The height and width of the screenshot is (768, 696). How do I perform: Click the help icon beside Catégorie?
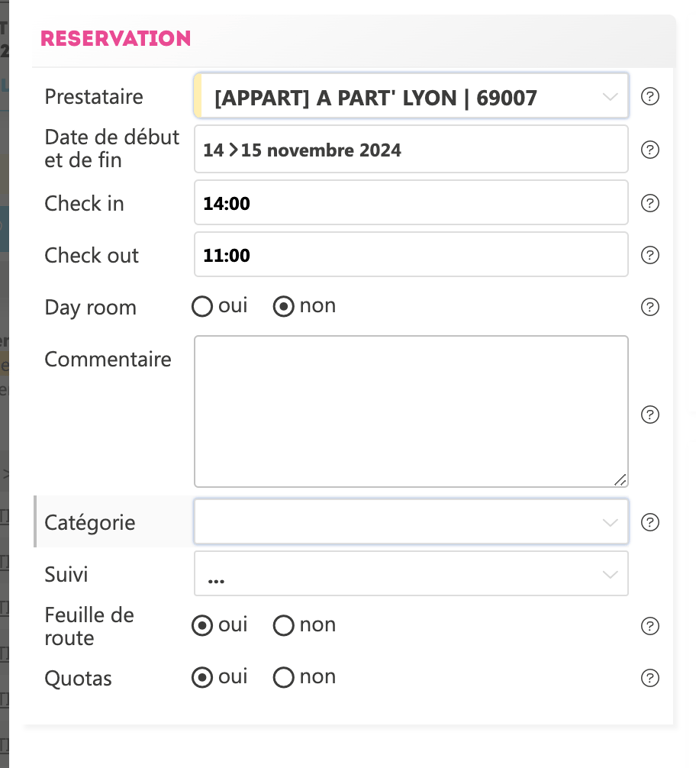[x=650, y=522]
